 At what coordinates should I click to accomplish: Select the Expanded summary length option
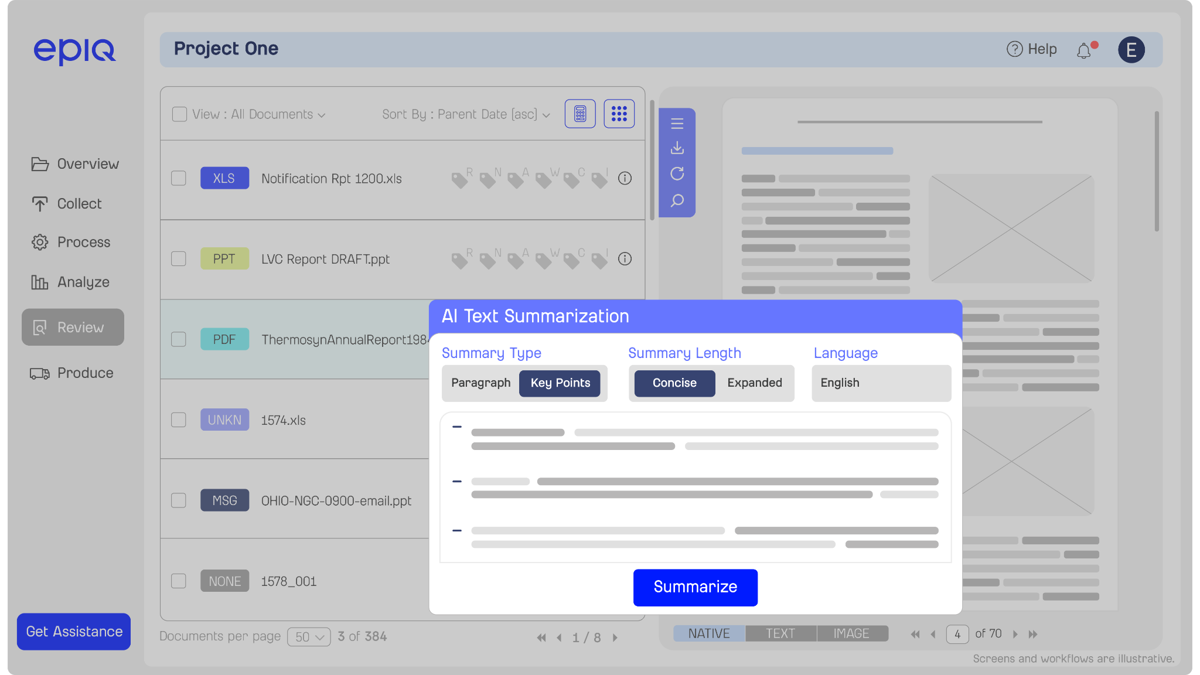[755, 383]
